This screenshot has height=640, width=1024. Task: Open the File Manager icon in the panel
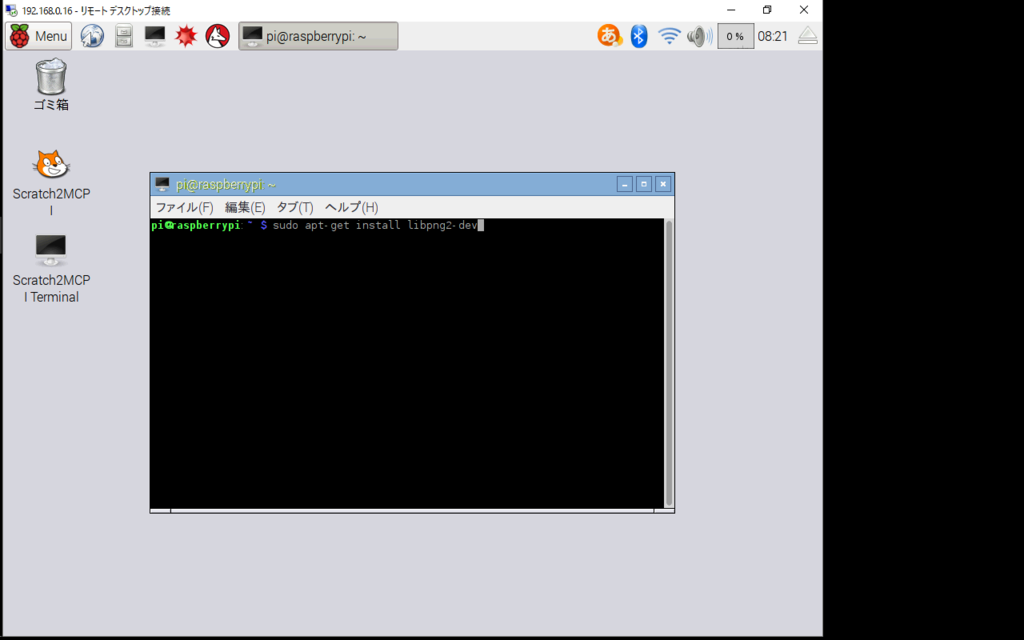[x=123, y=36]
